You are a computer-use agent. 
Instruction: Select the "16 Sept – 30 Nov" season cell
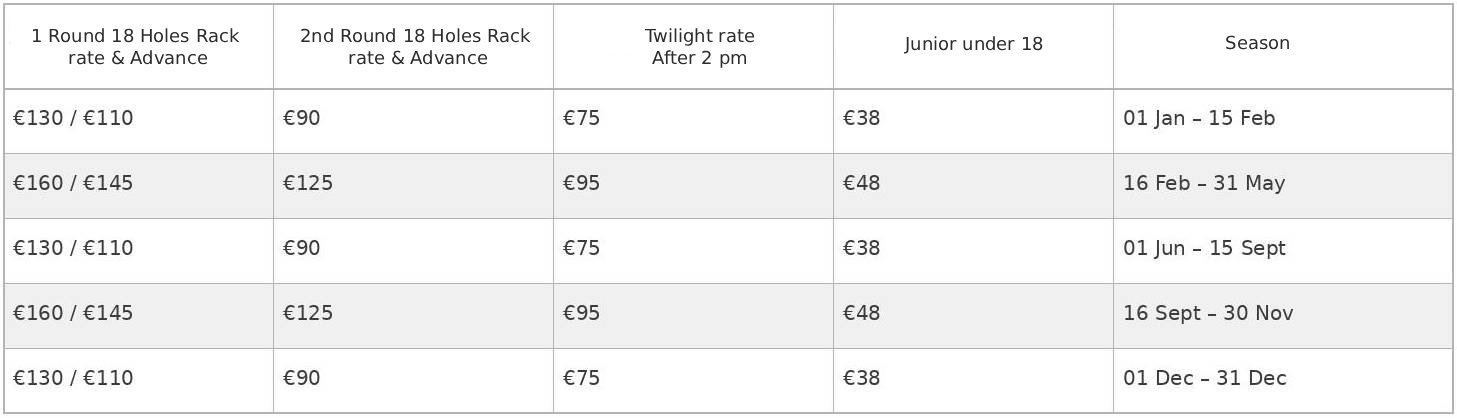[1207, 314]
